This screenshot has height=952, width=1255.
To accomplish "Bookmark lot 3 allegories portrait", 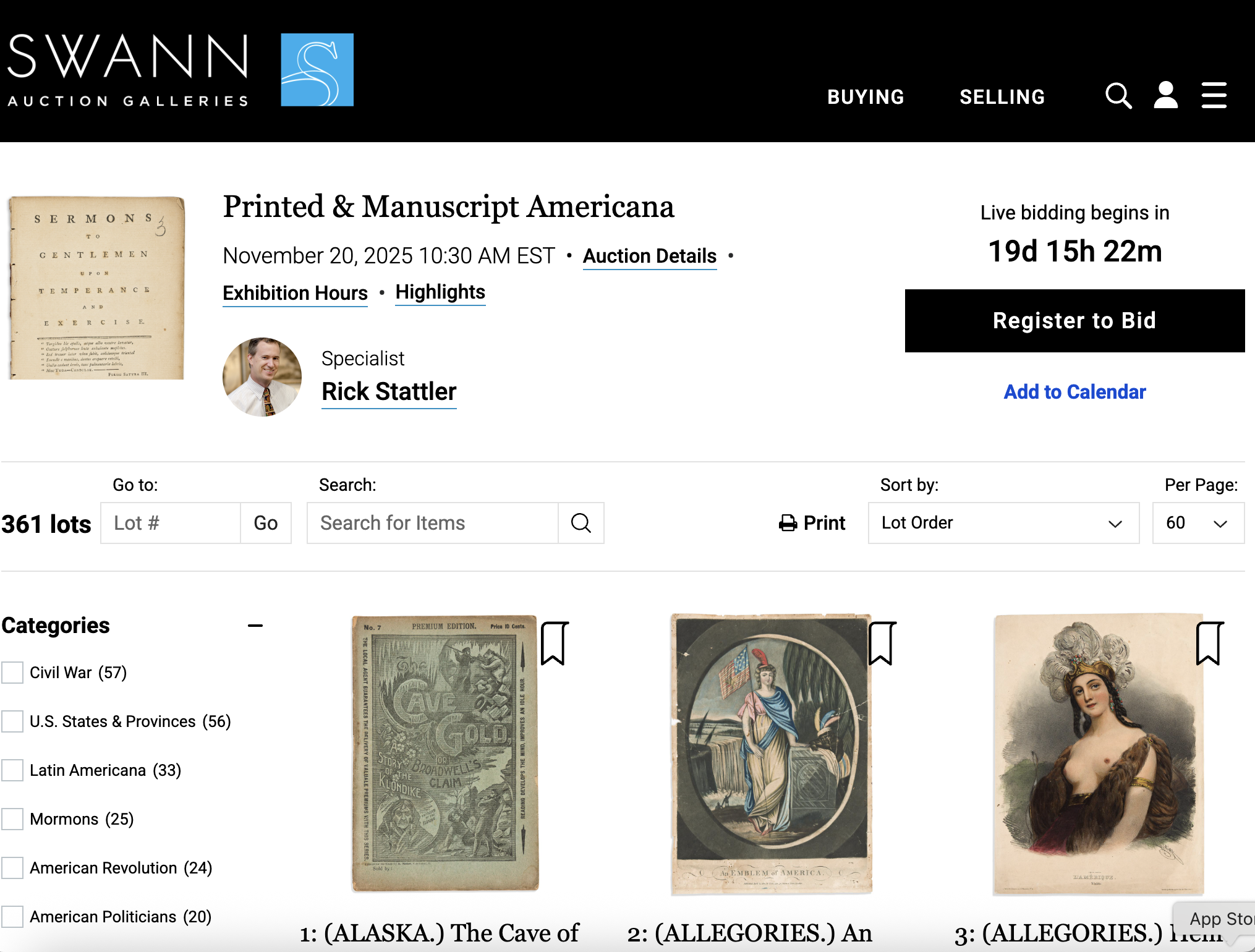I will tap(1209, 644).
